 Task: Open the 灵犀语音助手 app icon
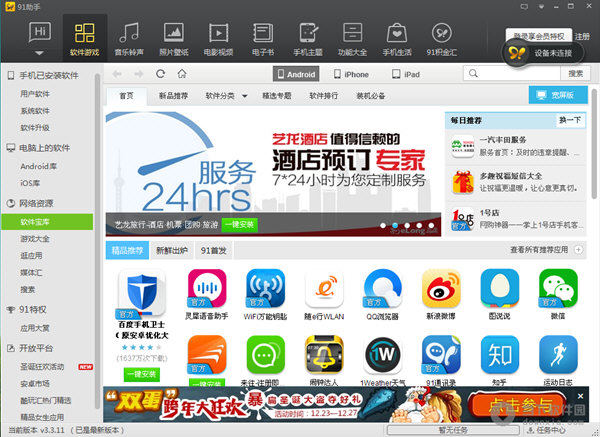click(x=207, y=288)
